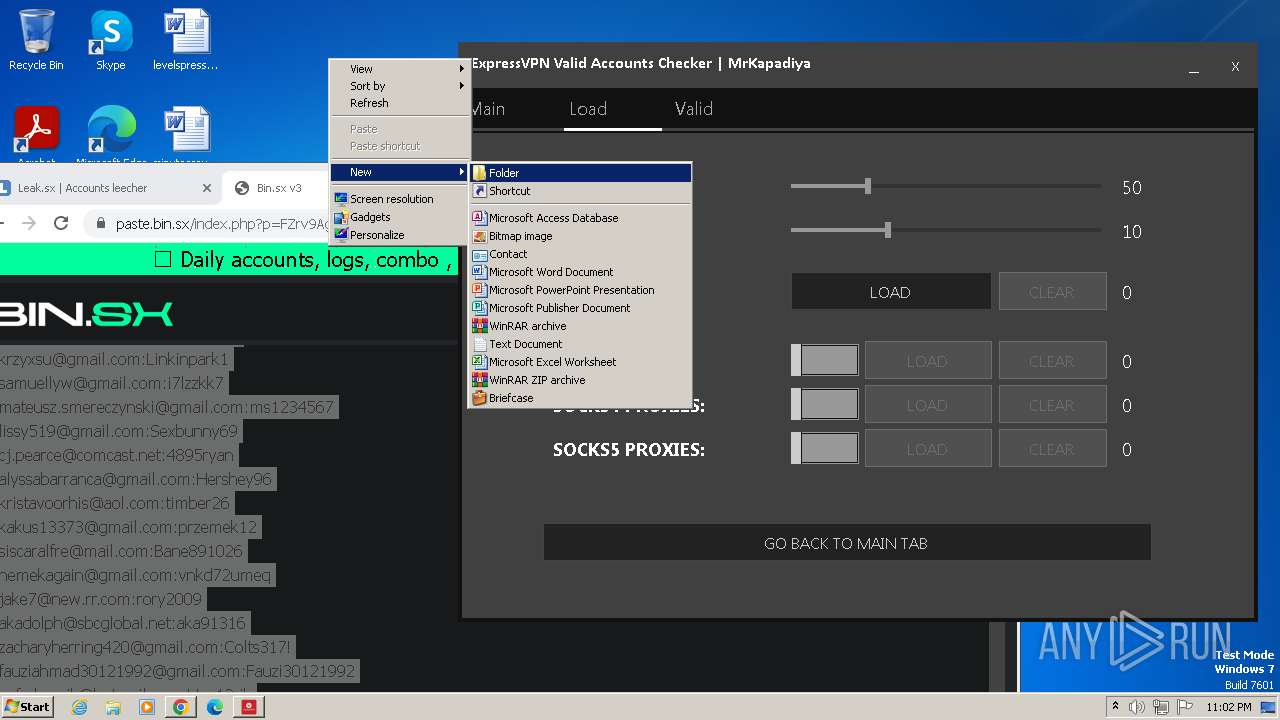Toggle the switch in the row above SOCKS5
Viewport: 1280px width, 720px height.
coord(825,404)
